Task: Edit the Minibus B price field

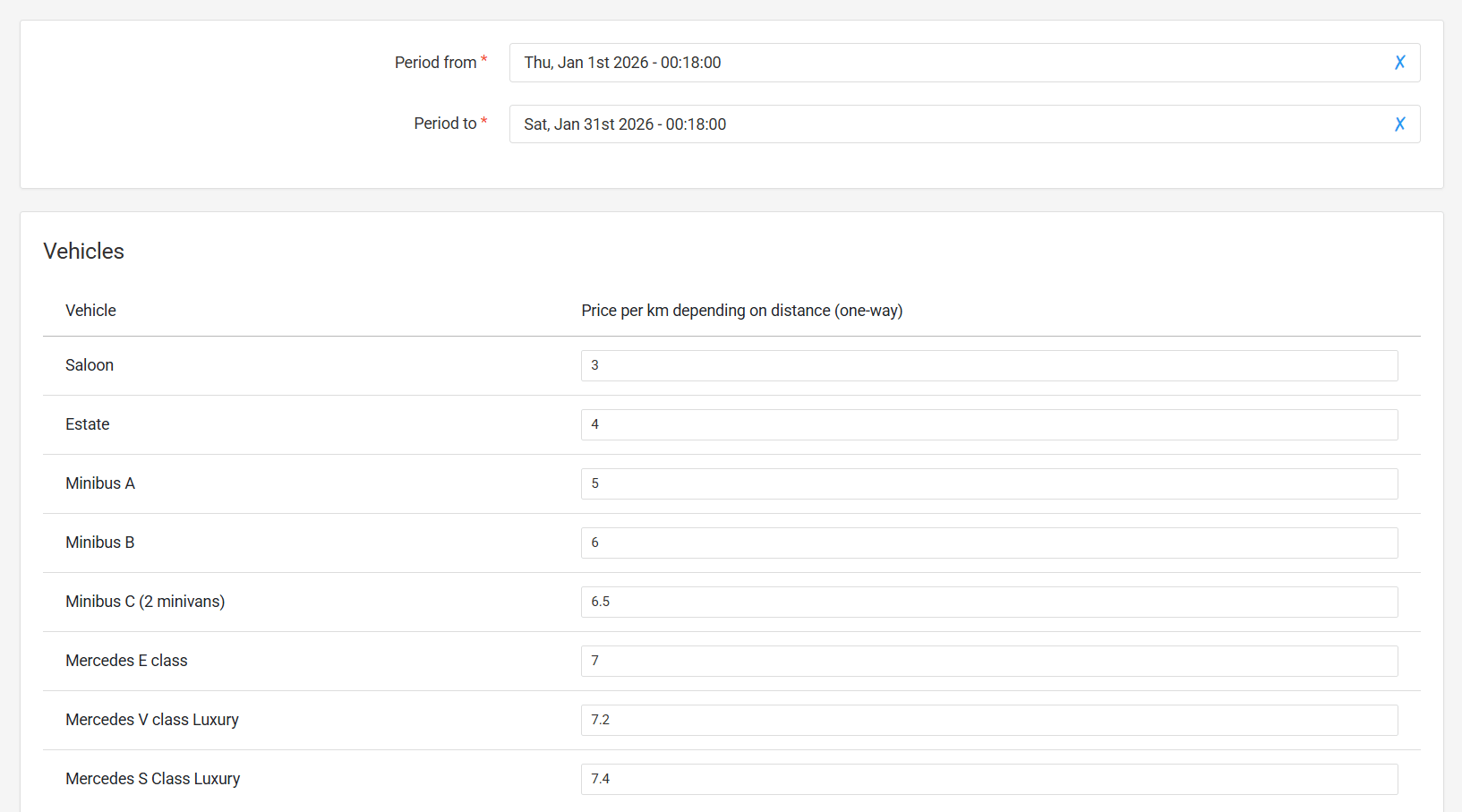Action: pos(988,543)
